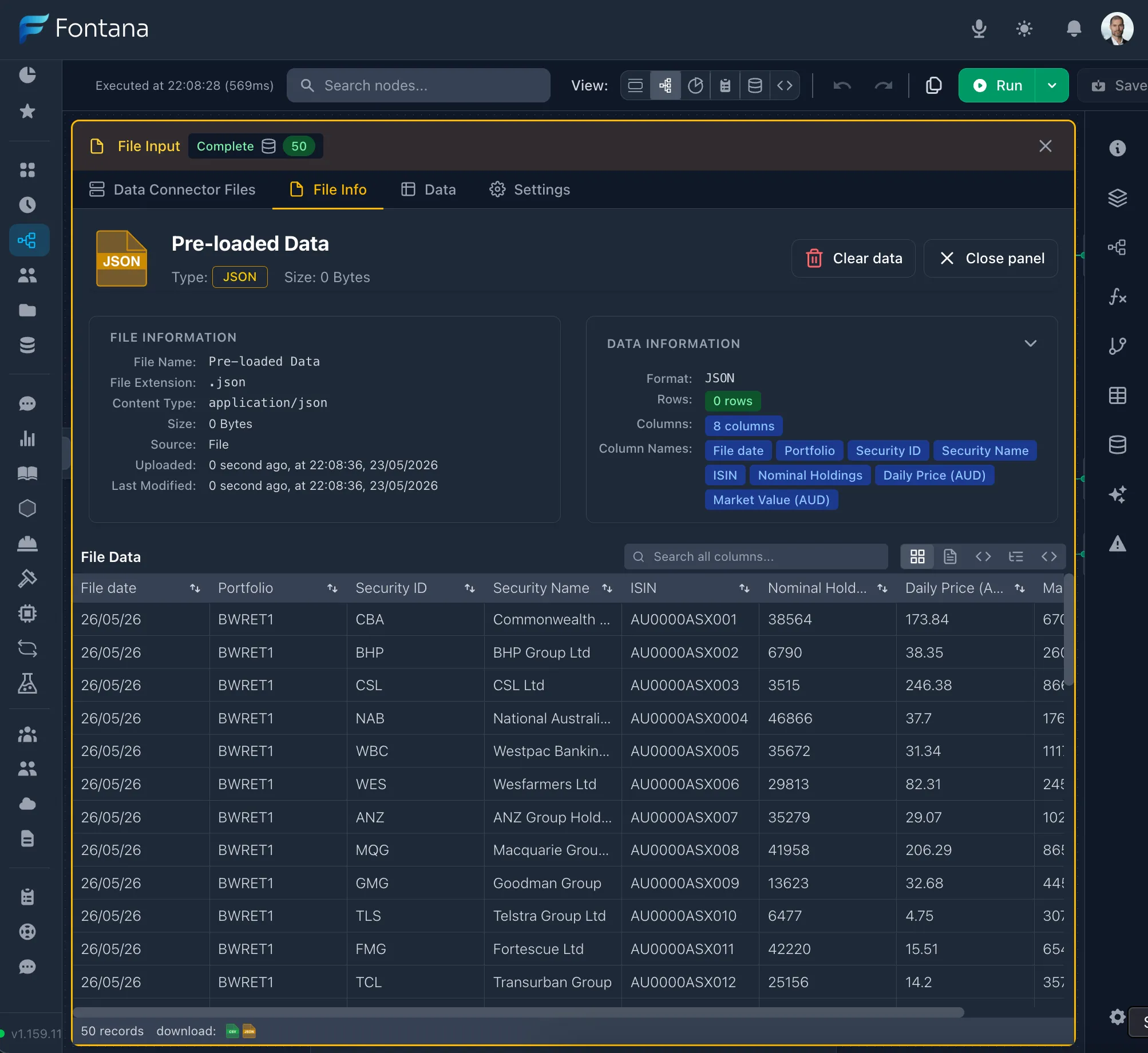Open the user profile avatar
The image size is (1148, 1053).
(x=1117, y=28)
